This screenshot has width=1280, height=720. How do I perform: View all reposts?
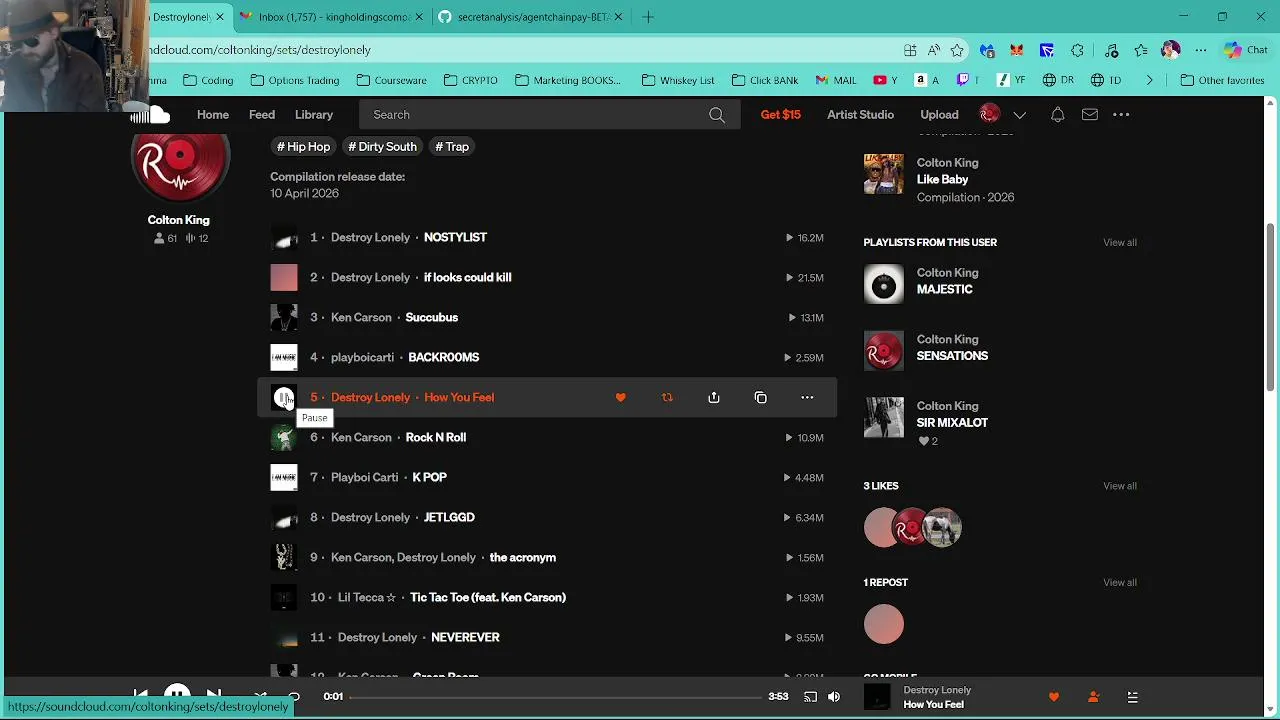[x=1120, y=582]
